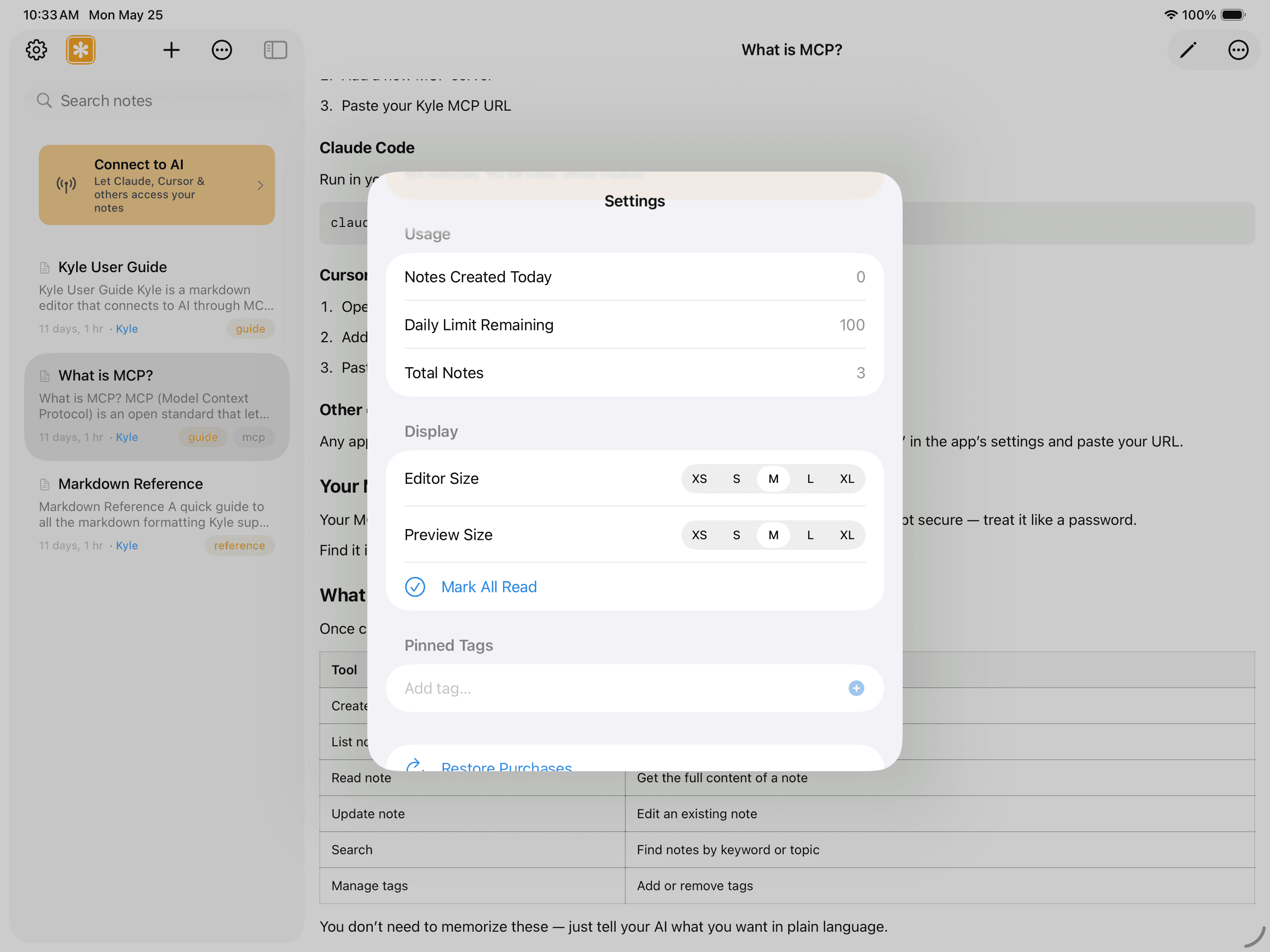Click the Search table cell
Viewport: 1270px width, 952px height.
click(472, 850)
